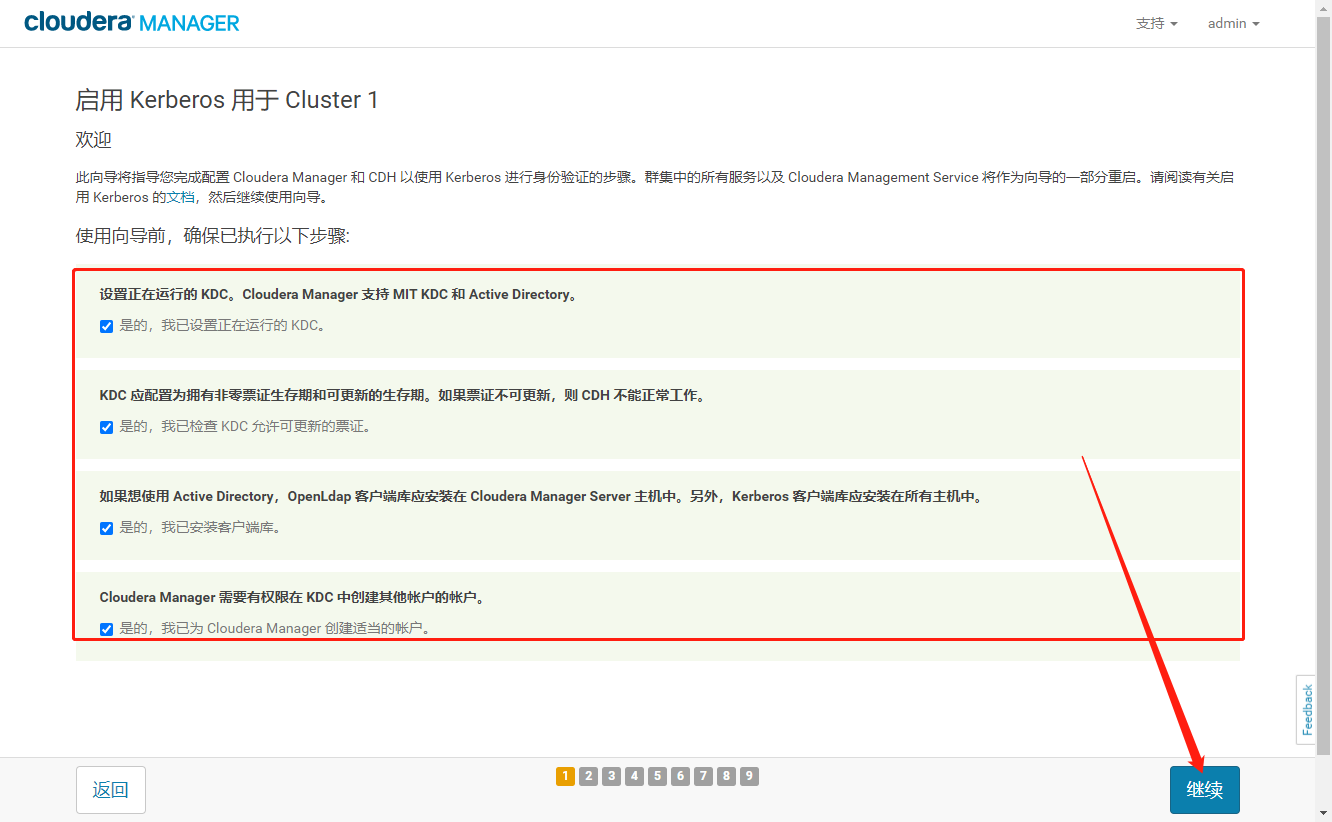Toggle the 我已设置正在运行的 KDC checkbox

pyautogui.click(x=106, y=326)
